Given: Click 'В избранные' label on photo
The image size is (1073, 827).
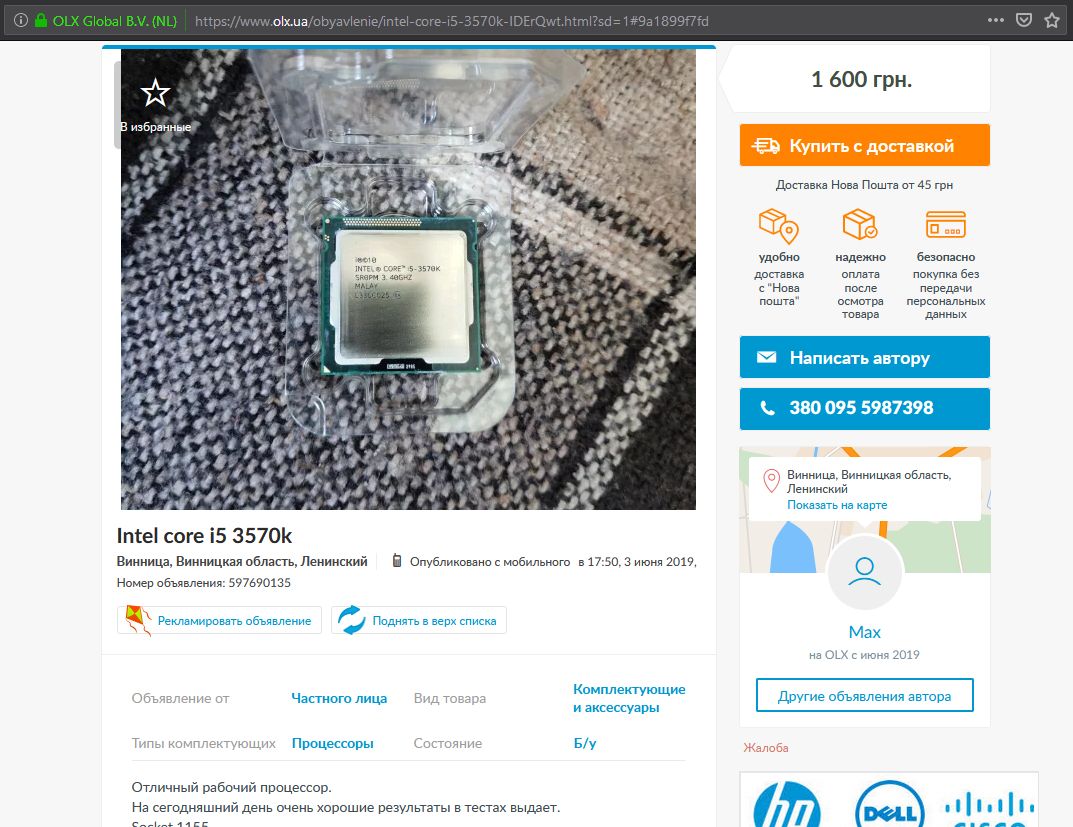Looking at the screenshot, I should (155, 127).
